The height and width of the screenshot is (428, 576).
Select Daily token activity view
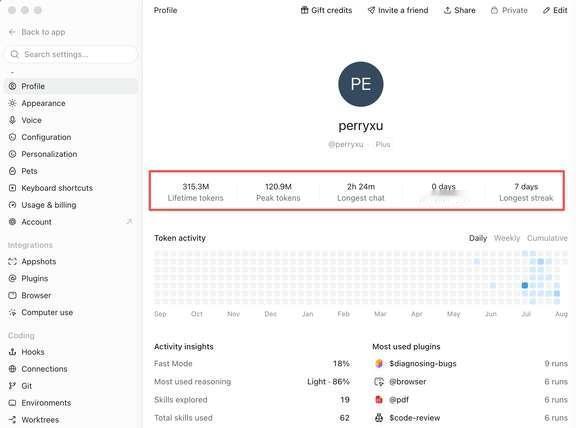(x=478, y=238)
